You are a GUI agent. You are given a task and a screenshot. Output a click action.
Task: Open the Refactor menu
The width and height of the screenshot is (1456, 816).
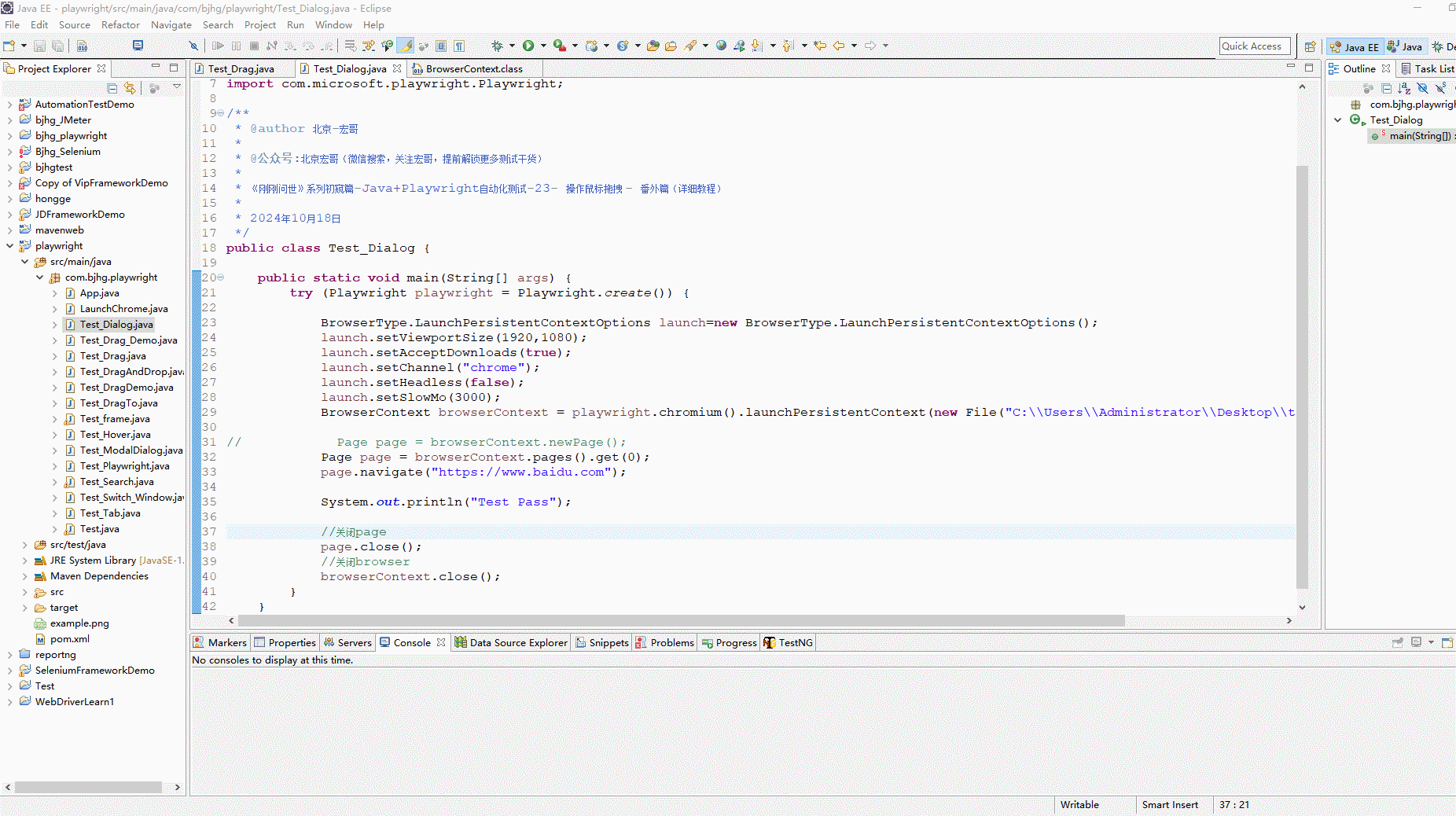[119, 24]
